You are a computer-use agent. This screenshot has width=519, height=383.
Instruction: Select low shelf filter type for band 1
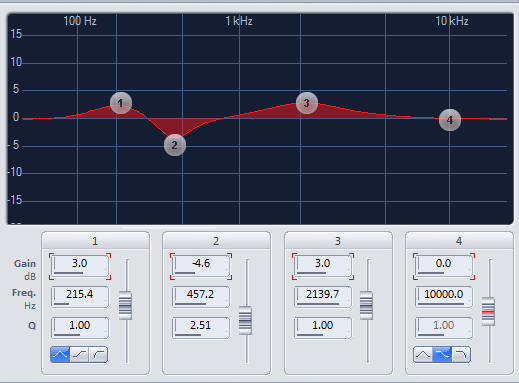79,354
